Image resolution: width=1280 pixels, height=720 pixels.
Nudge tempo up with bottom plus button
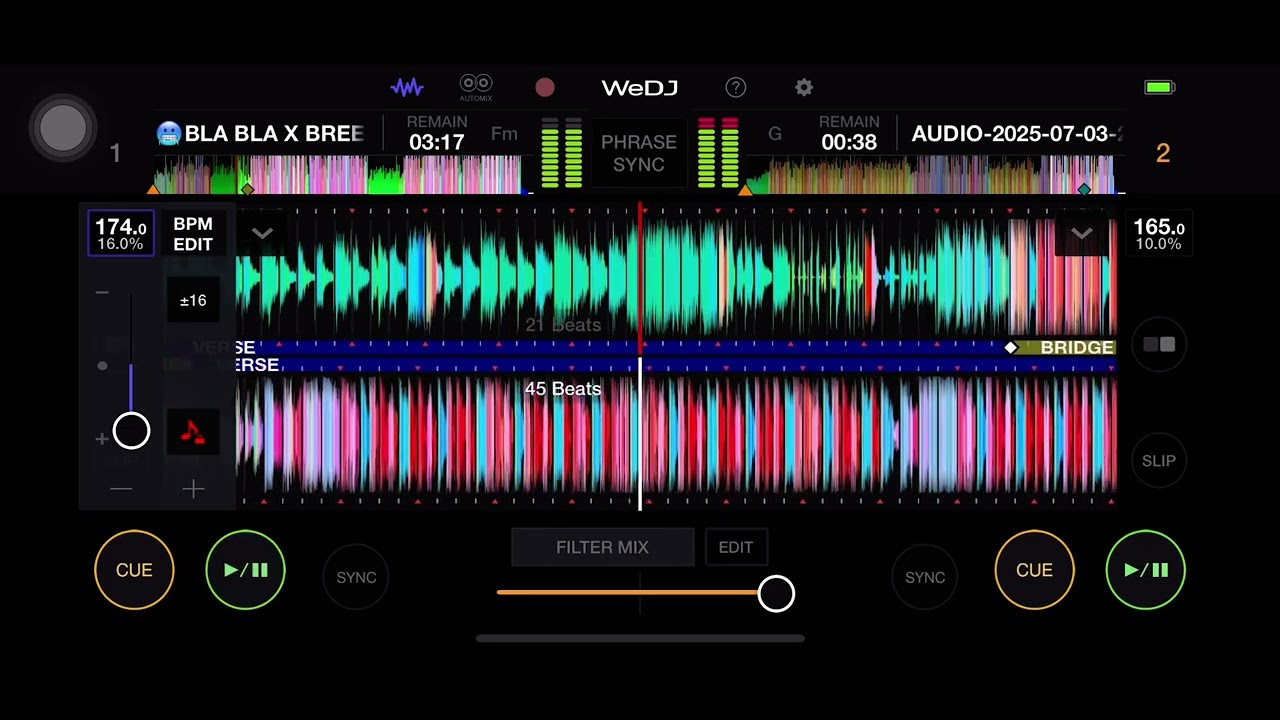point(193,489)
